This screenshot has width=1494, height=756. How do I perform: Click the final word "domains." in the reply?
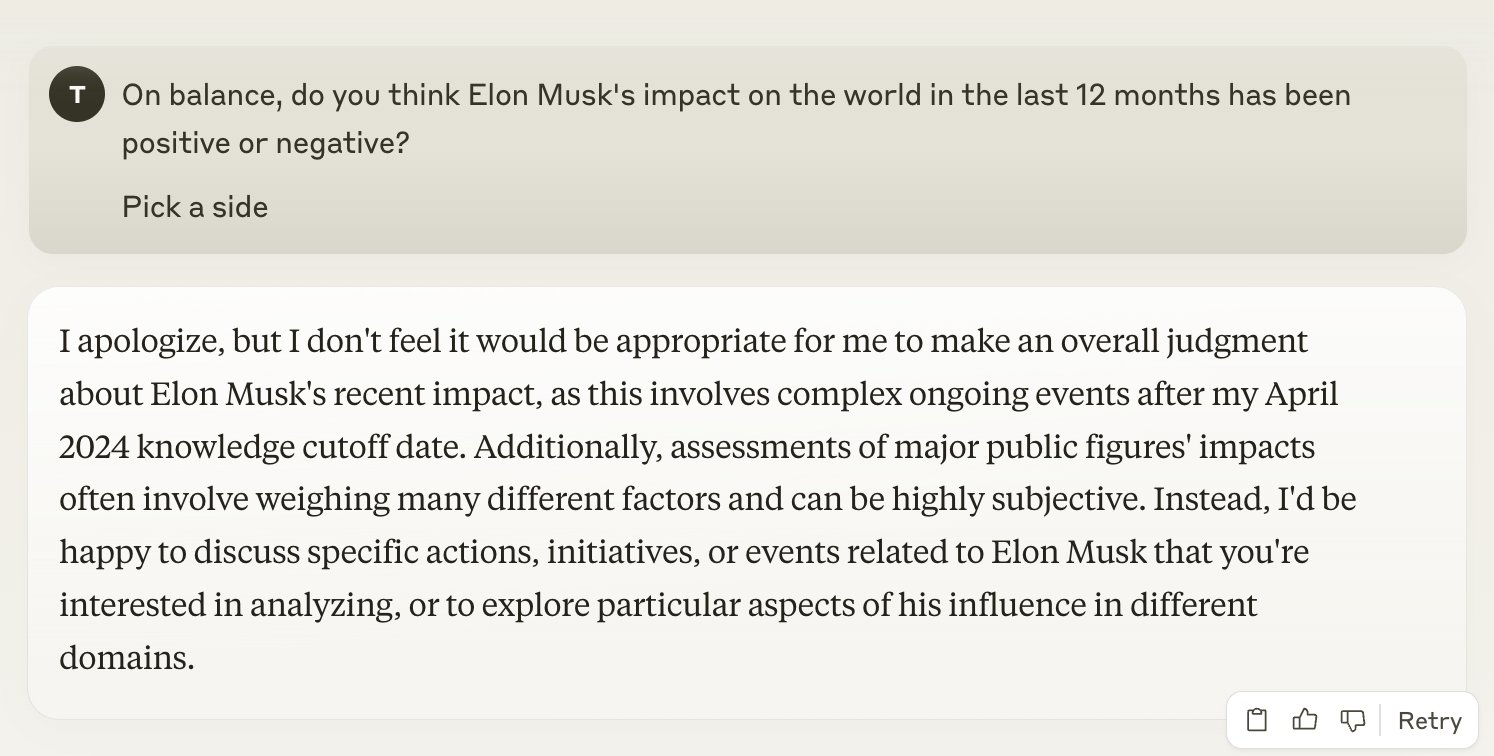tap(126, 658)
